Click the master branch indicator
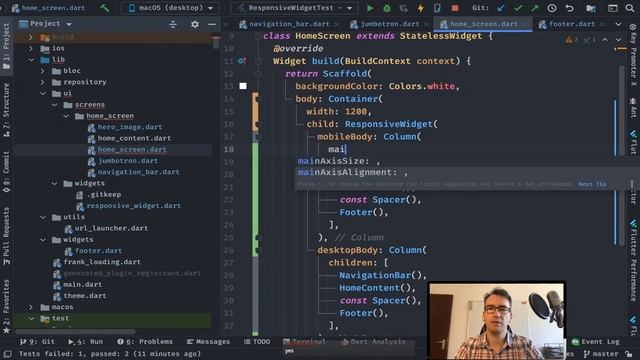640x360 pixels. 601,354
